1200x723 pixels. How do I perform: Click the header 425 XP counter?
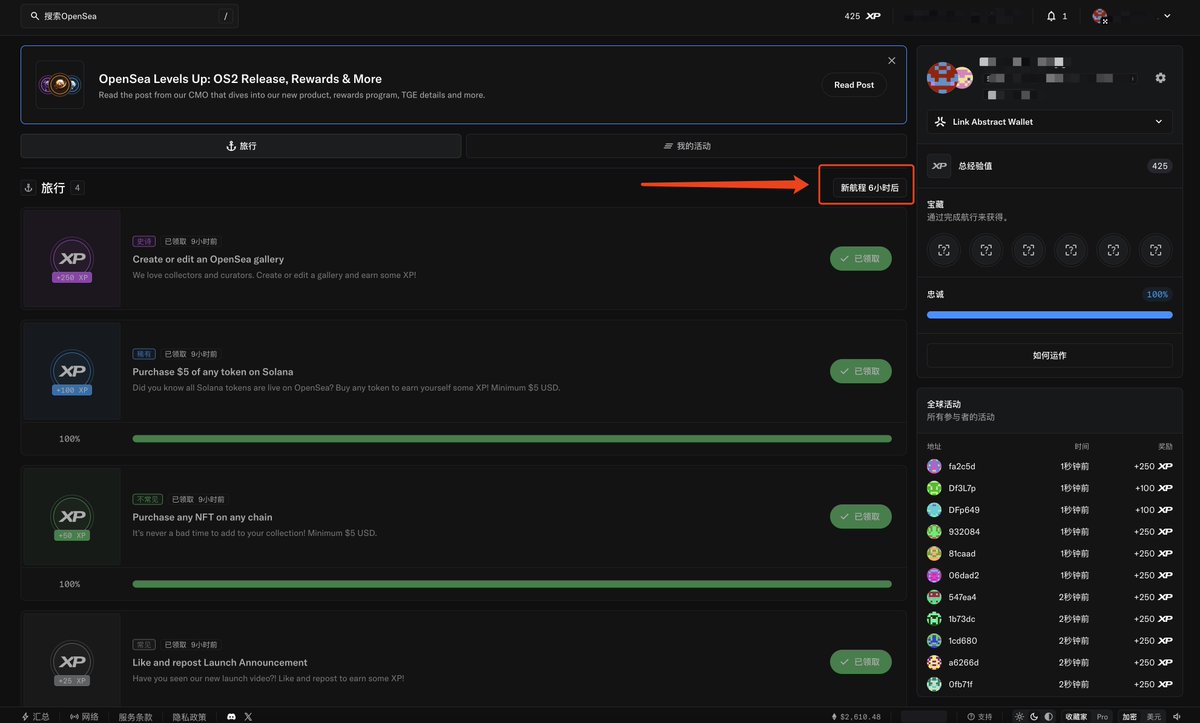click(x=862, y=16)
